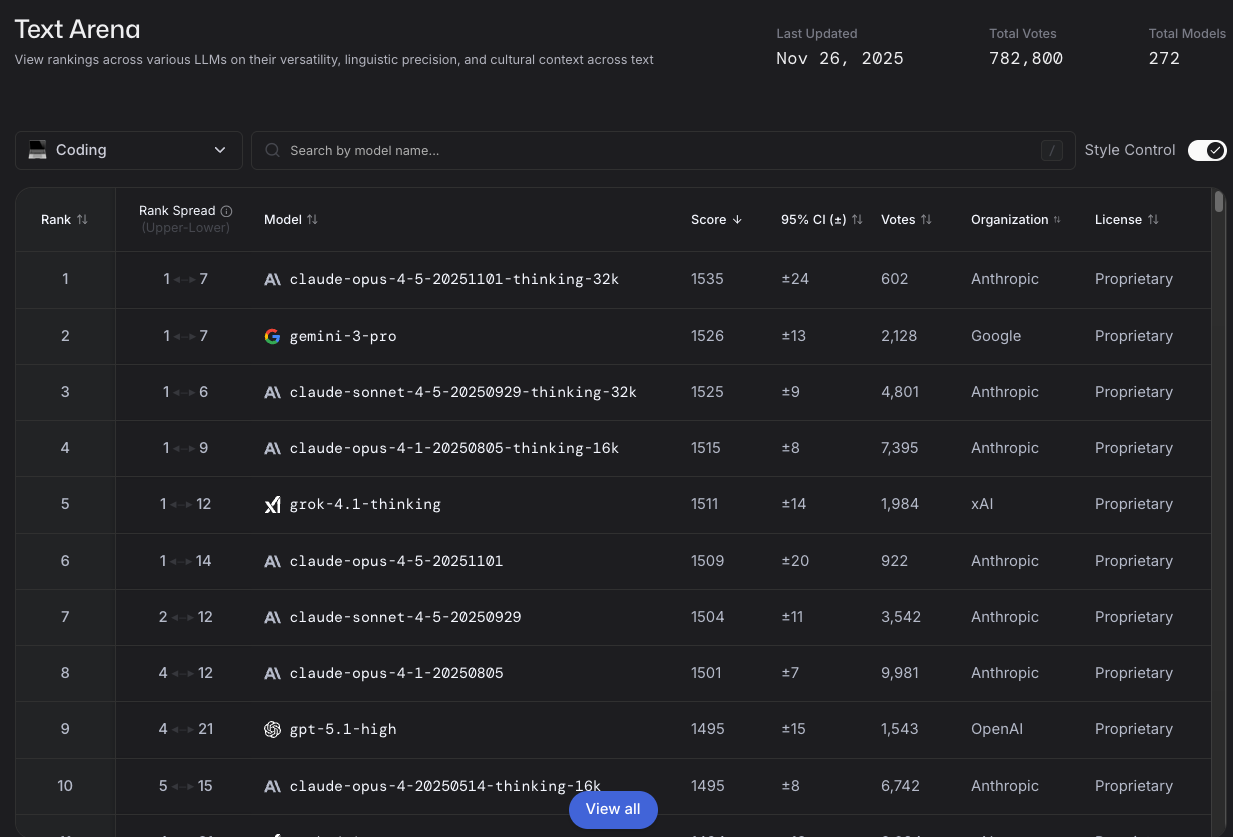Click the View all button
Screen dimensions: 1233x837
[613, 809]
